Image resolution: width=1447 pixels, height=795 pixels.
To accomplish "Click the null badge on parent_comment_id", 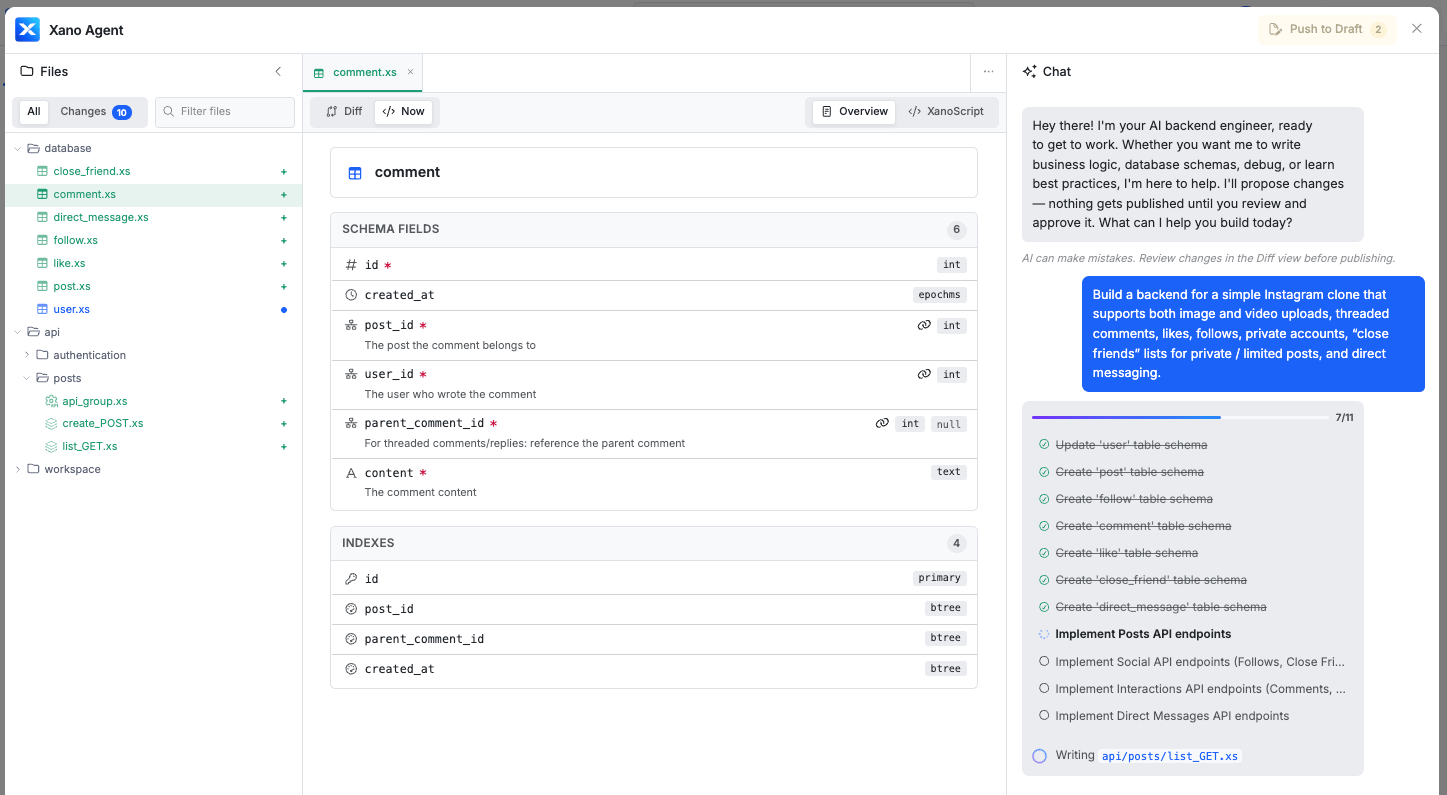I will point(949,424).
